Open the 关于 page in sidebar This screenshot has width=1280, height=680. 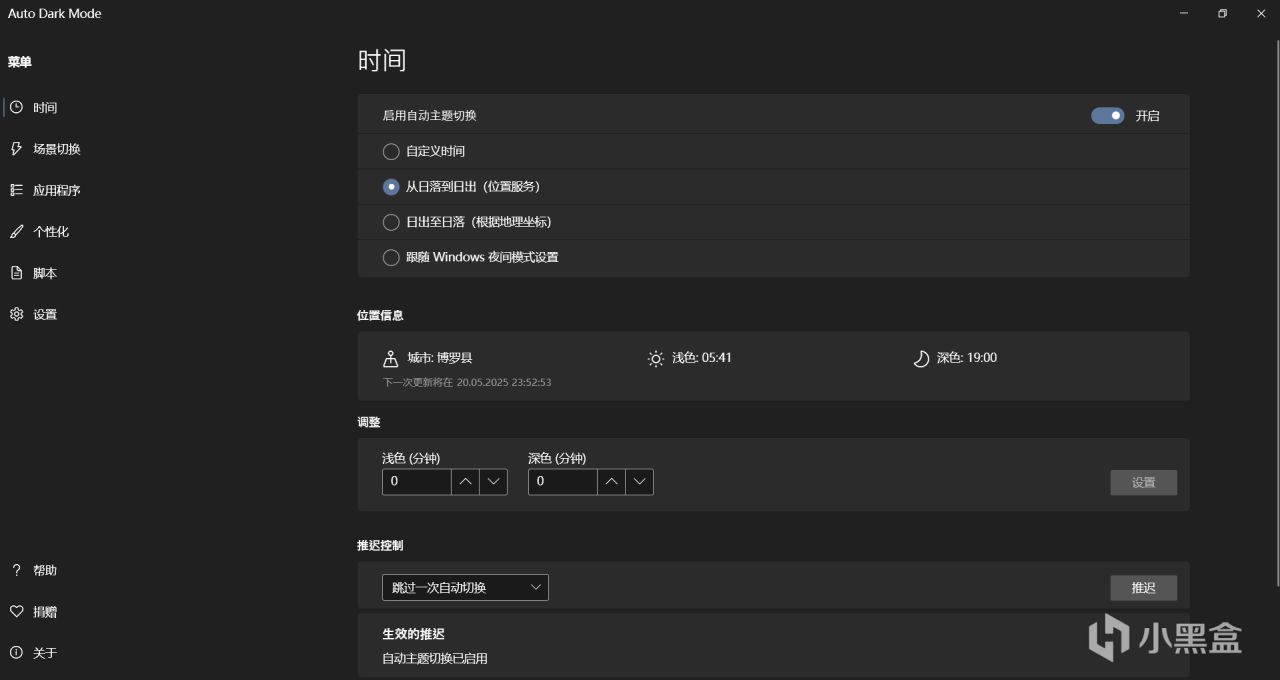tap(45, 653)
